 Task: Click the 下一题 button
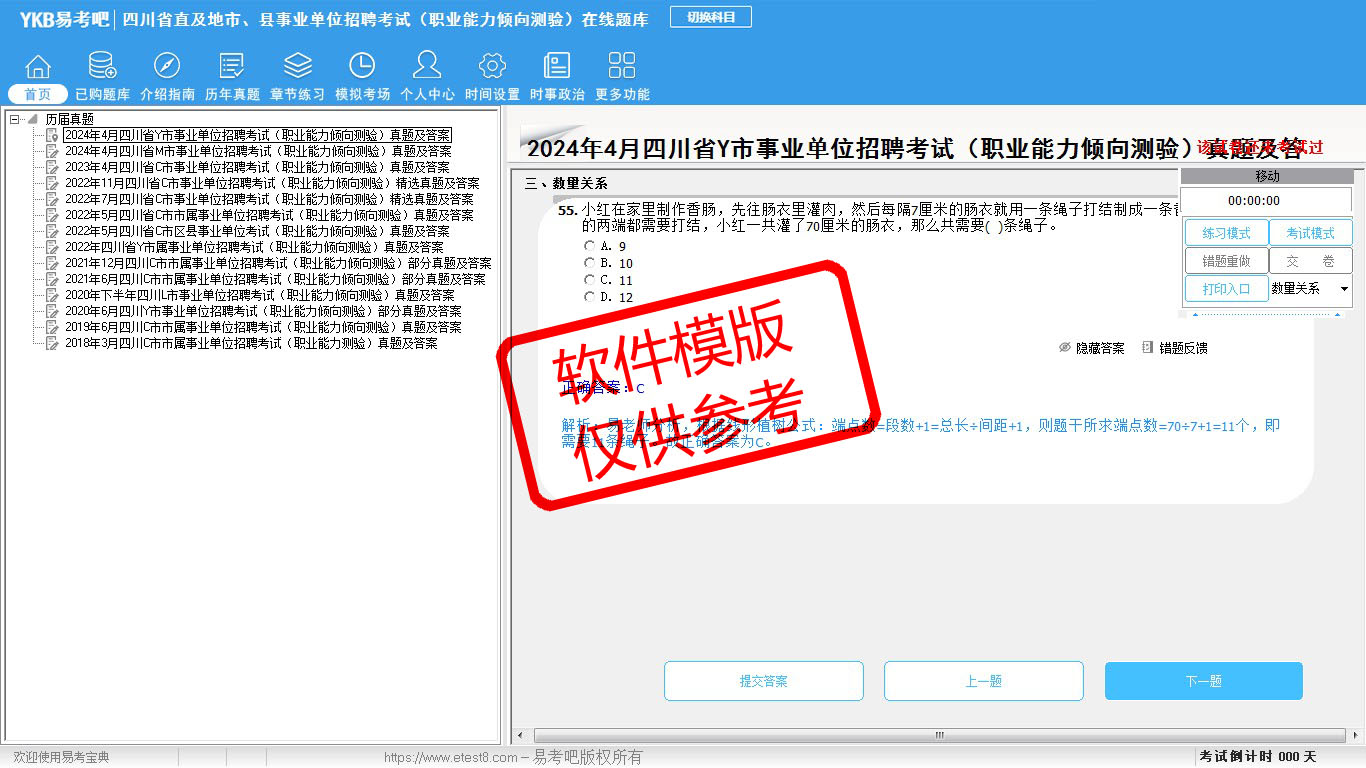[1203, 681]
